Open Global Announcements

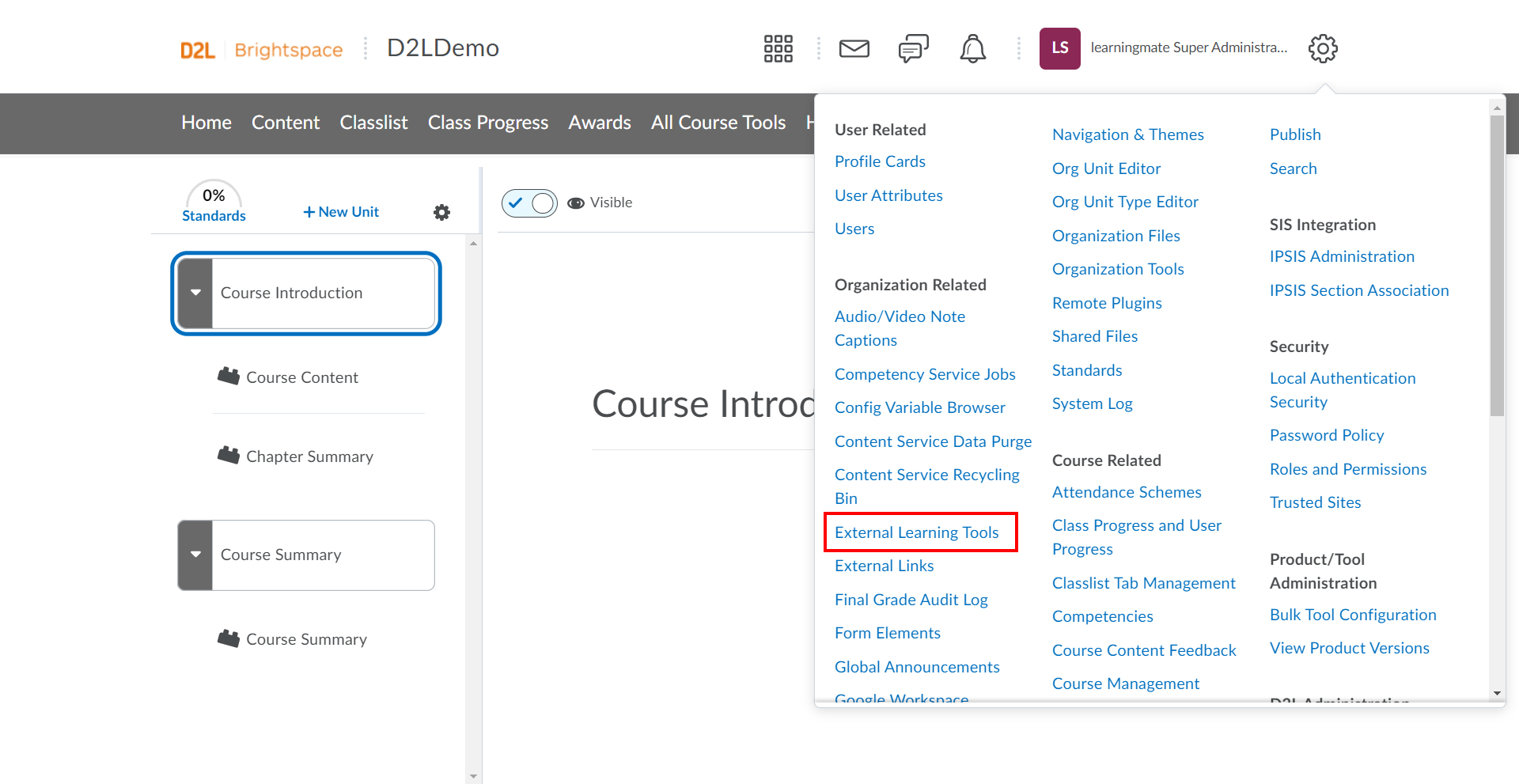click(x=917, y=667)
